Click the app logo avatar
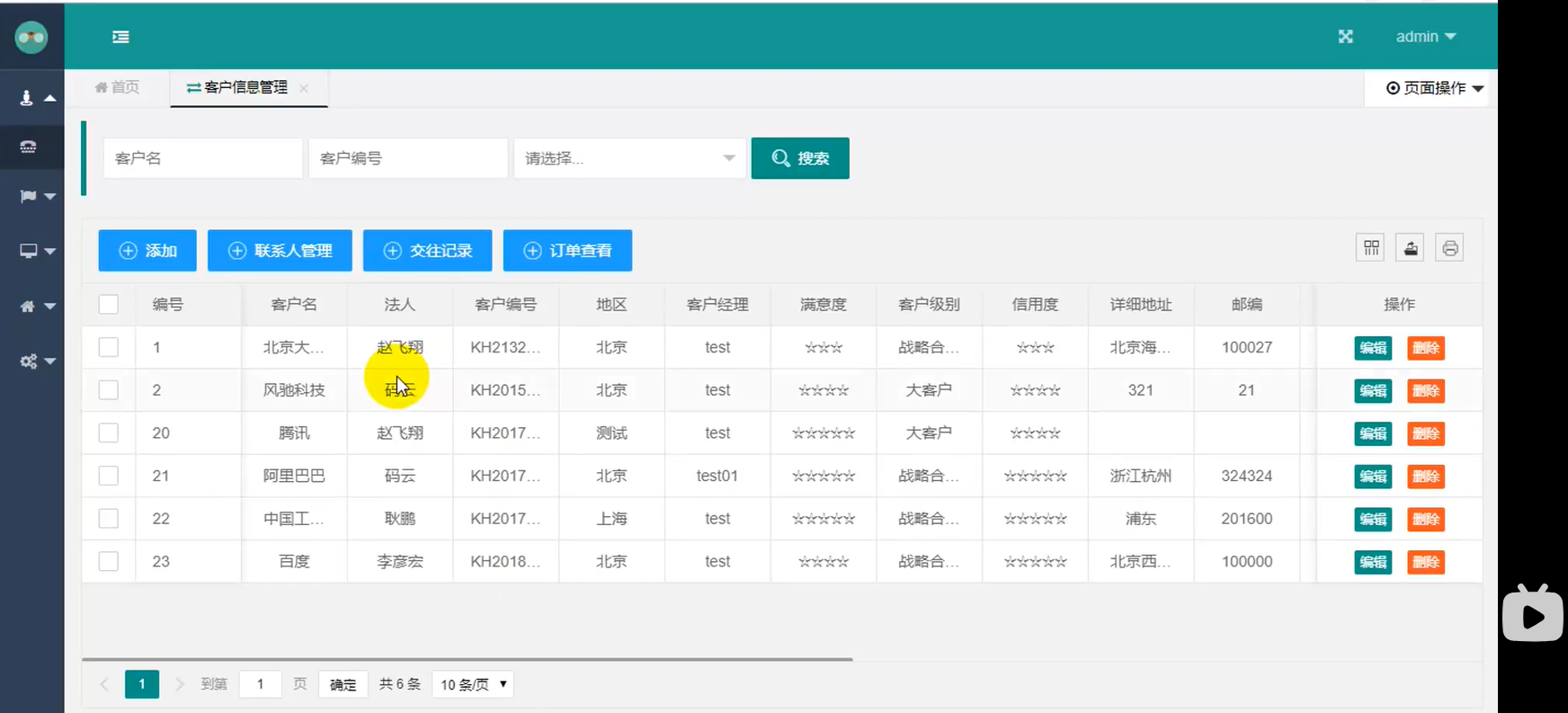Screen dimensions: 1568x713 [31, 37]
